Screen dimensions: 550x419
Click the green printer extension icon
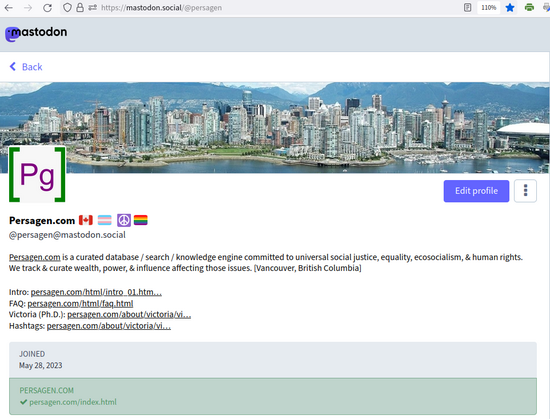pyautogui.click(x=529, y=7)
